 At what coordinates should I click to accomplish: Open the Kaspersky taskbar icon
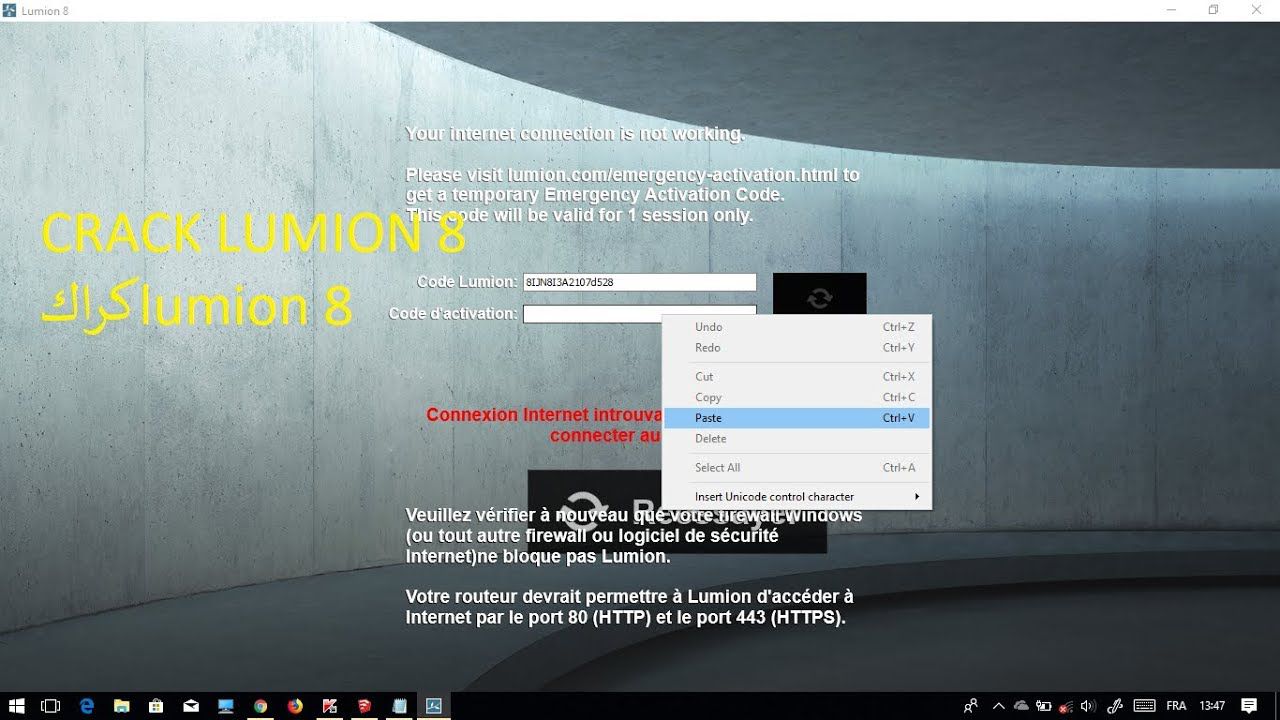329,706
